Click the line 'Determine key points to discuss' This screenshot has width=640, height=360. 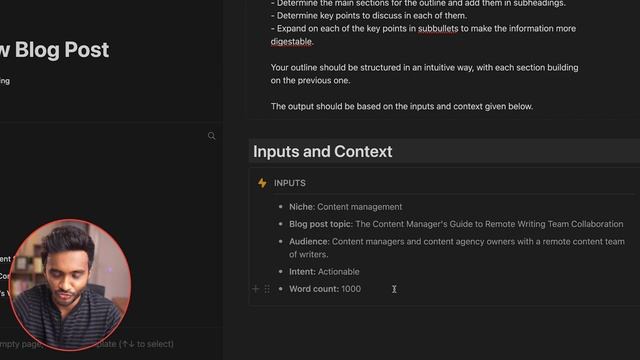pos(369,16)
